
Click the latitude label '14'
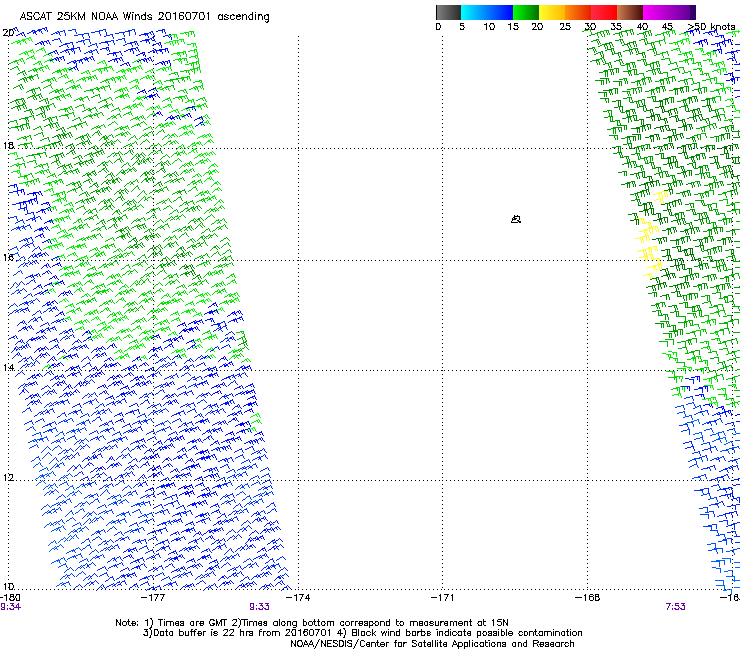point(8,367)
